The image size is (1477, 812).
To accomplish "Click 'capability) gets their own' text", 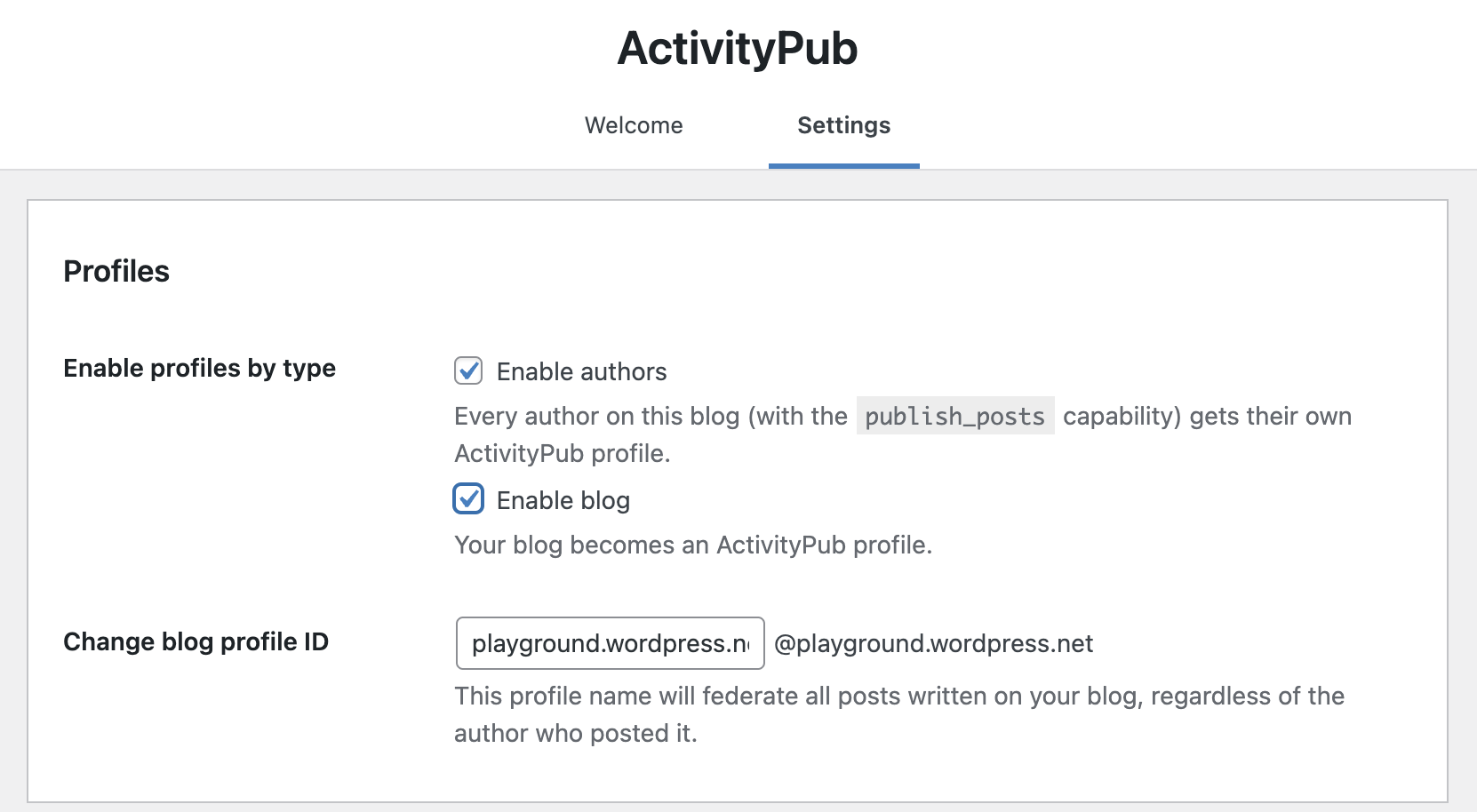I will pos(1207,416).
